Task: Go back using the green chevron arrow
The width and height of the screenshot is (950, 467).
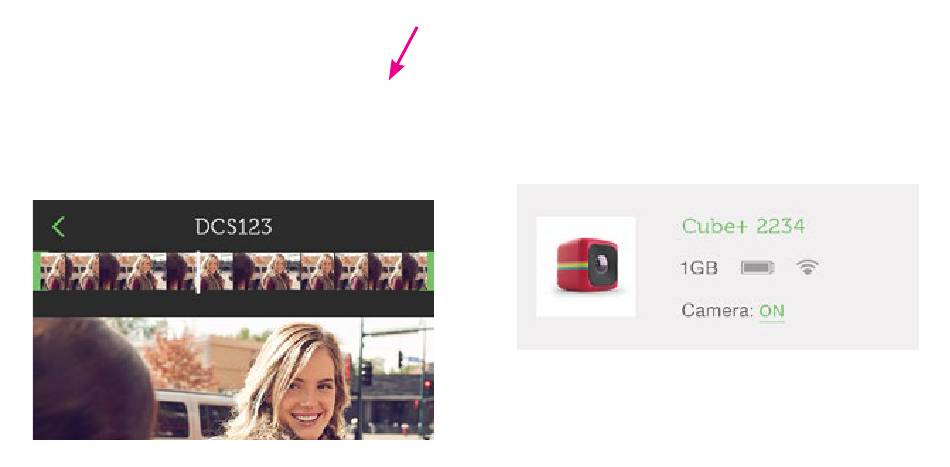Action: pos(58,227)
